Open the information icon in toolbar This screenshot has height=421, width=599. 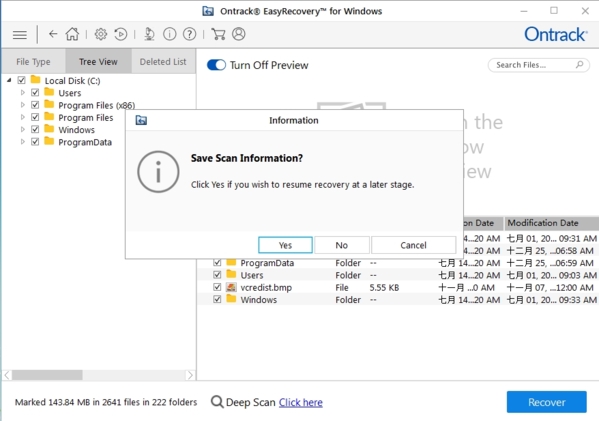(170, 34)
